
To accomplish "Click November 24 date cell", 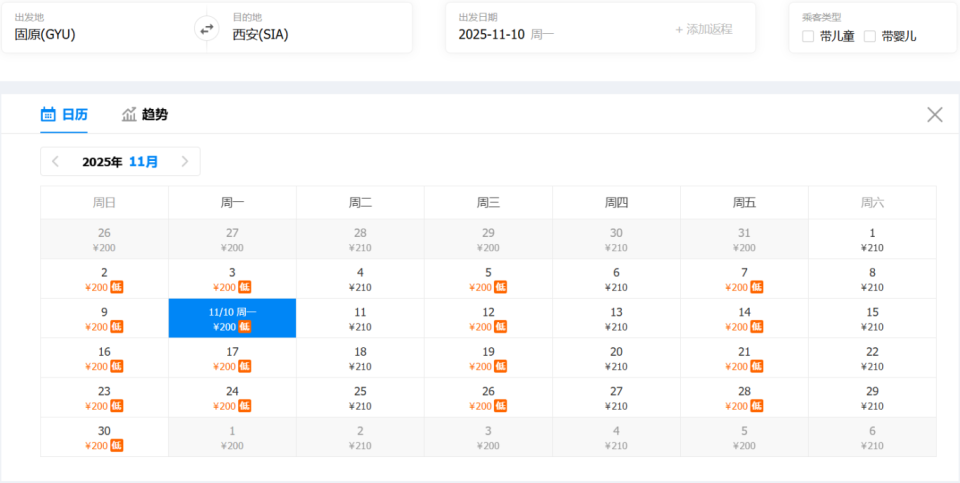I will point(233,397).
